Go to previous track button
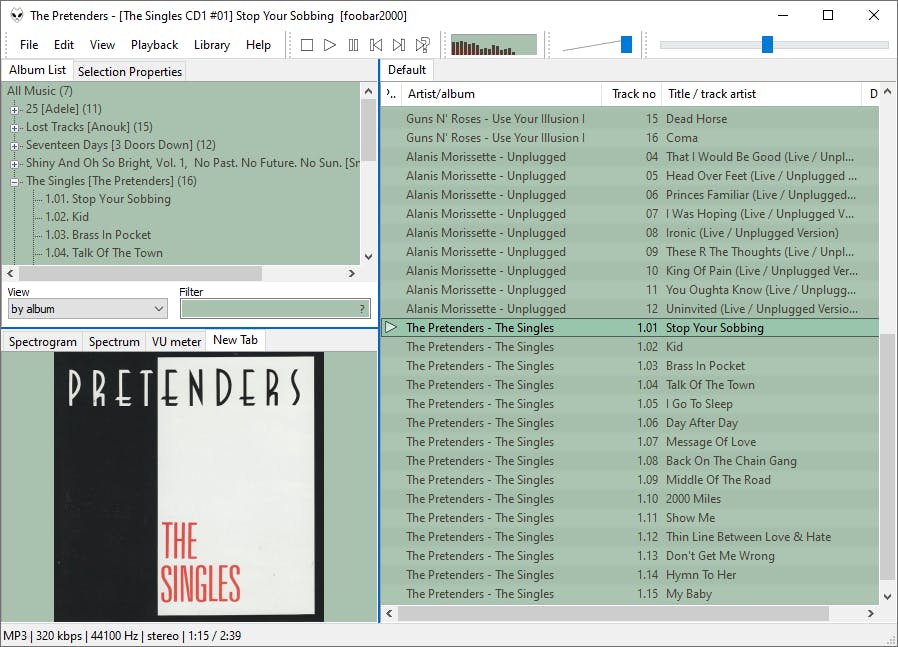Viewport: 898px width, 647px height. coord(376,45)
